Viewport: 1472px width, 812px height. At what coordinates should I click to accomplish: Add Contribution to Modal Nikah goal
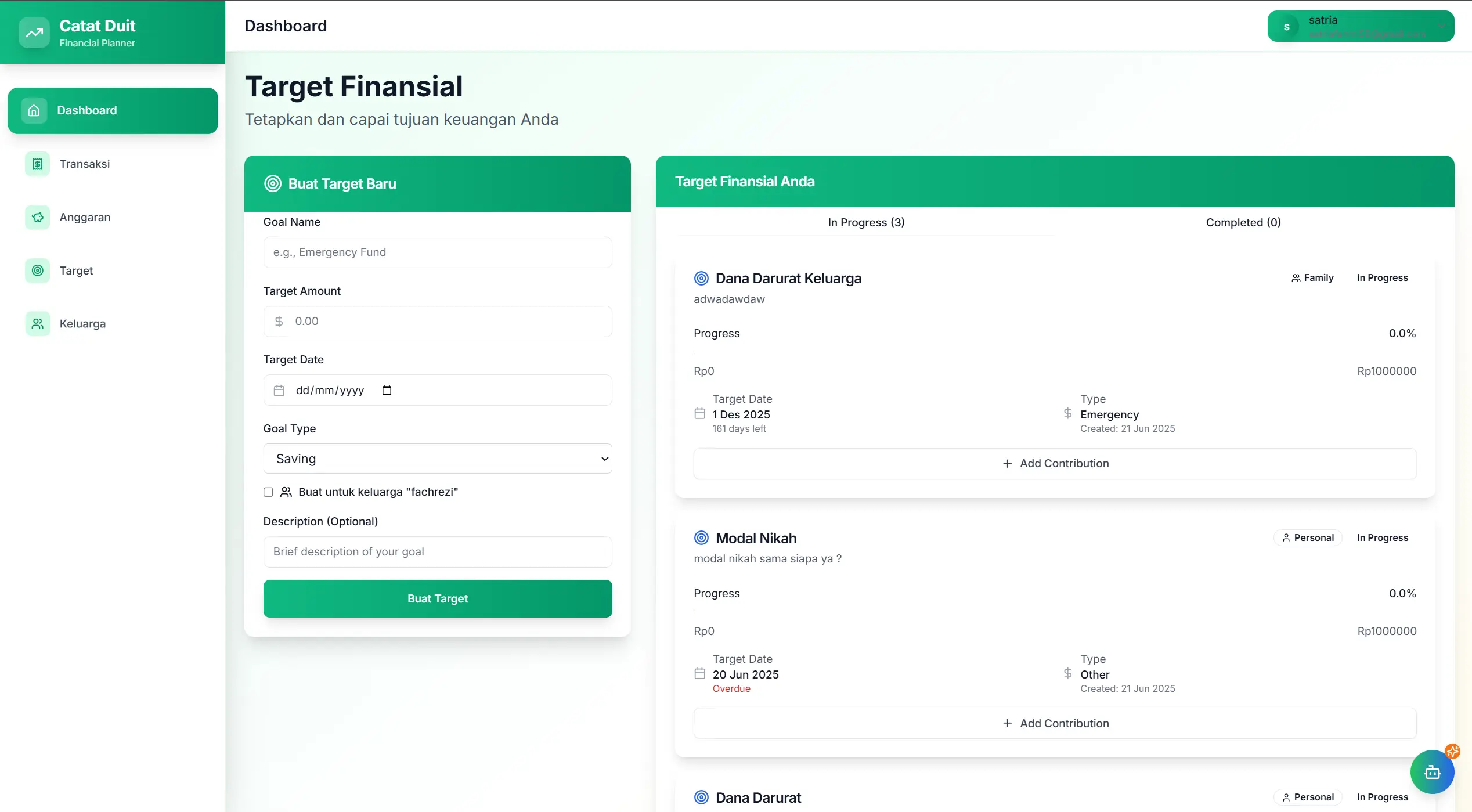pyautogui.click(x=1055, y=723)
